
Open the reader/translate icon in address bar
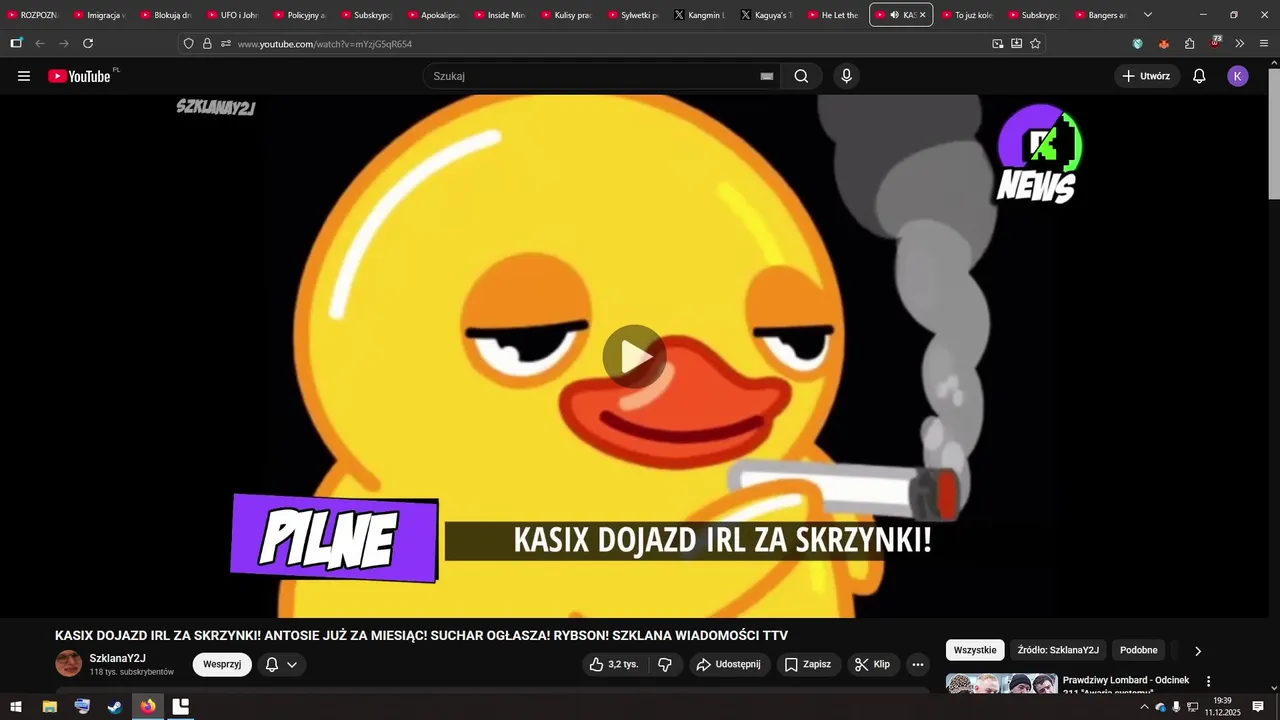tap(1016, 43)
